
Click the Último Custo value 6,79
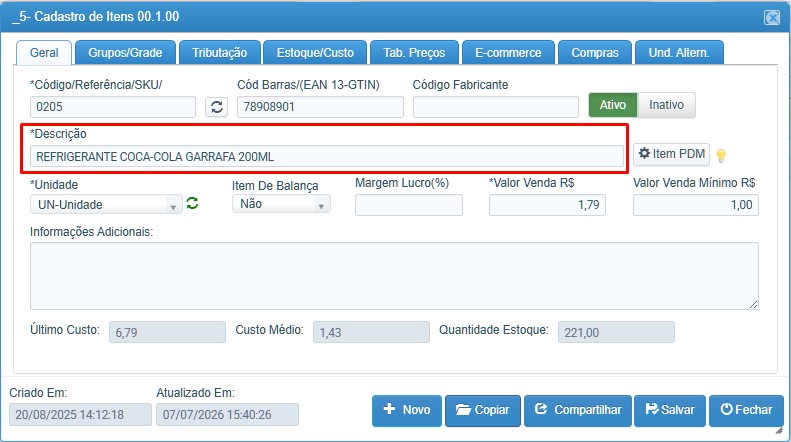pyautogui.click(x=167, y=333)
